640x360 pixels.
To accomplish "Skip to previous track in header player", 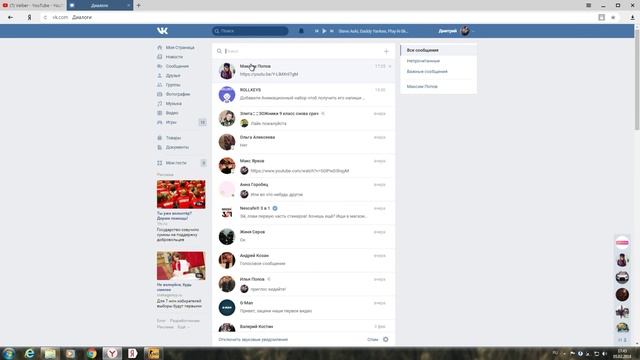I will click(316, 31).
